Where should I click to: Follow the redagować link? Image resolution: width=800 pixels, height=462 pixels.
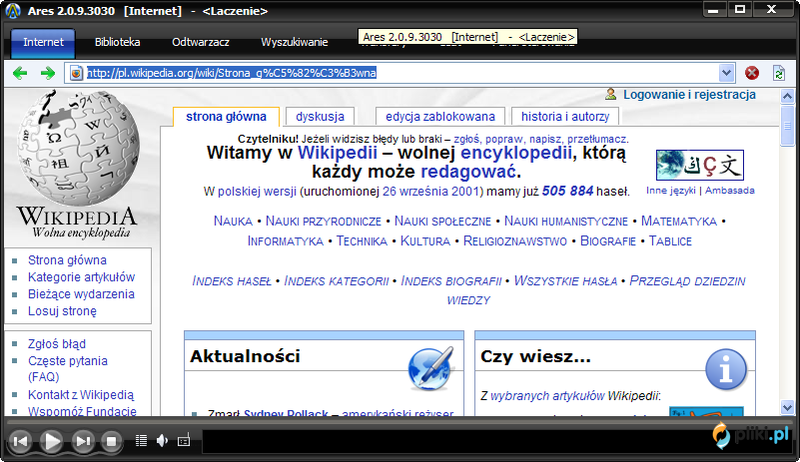[468, 172]
